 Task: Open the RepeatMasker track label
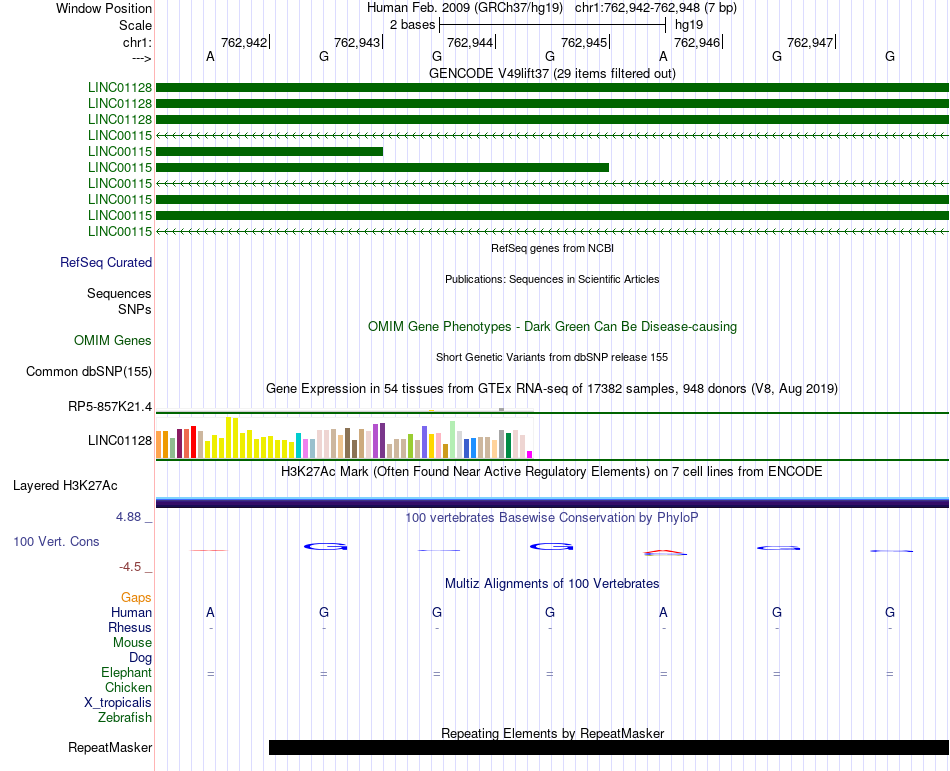[x=110, y=747]
